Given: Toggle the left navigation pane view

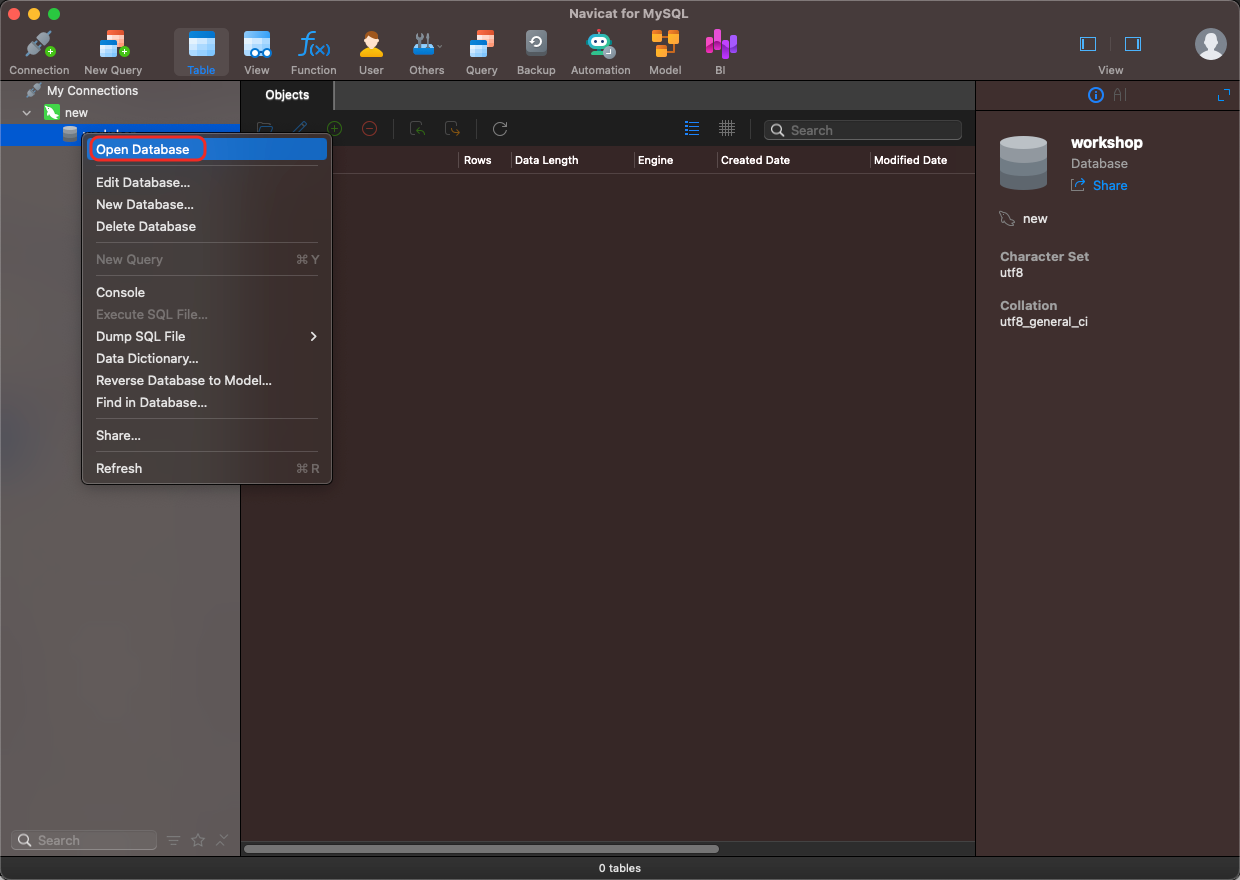Looking at the screenshot, I should click(1088, 44).
